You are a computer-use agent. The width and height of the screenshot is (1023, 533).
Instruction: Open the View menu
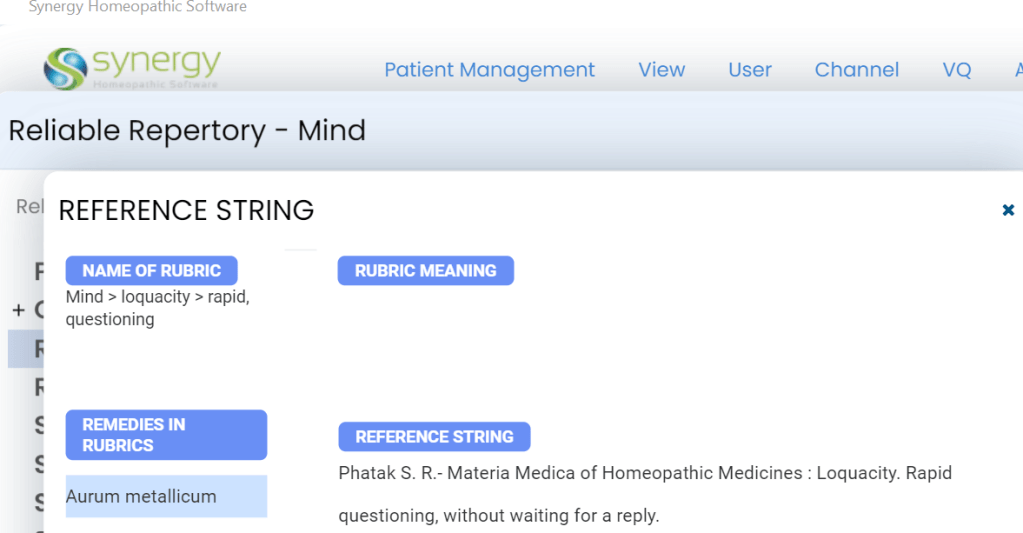pos(661,70)
